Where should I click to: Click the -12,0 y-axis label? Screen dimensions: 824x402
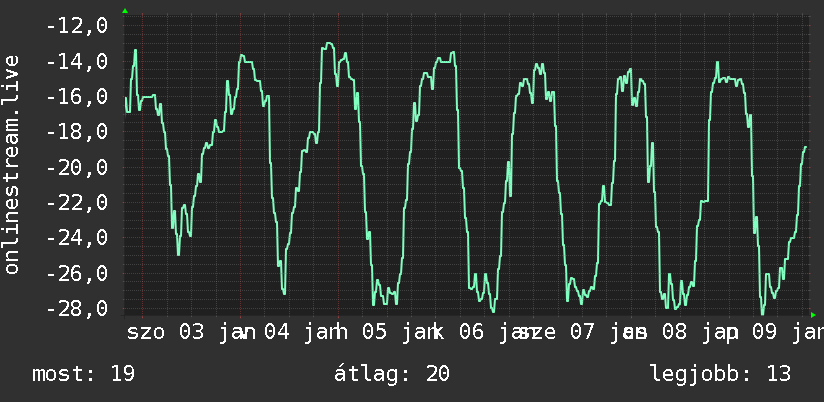(x=77, y=25)
